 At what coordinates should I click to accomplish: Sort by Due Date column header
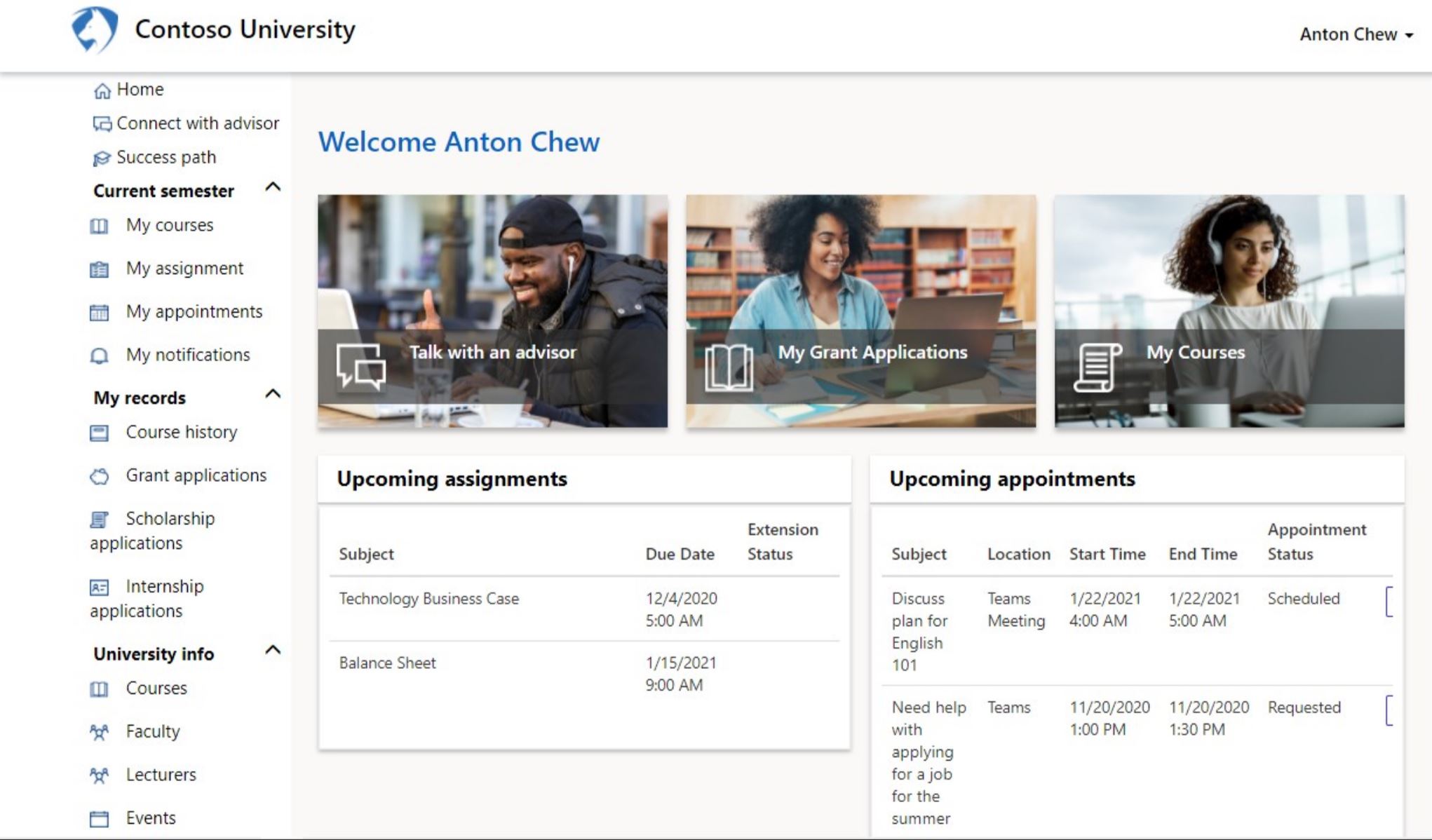coord(680,554)
